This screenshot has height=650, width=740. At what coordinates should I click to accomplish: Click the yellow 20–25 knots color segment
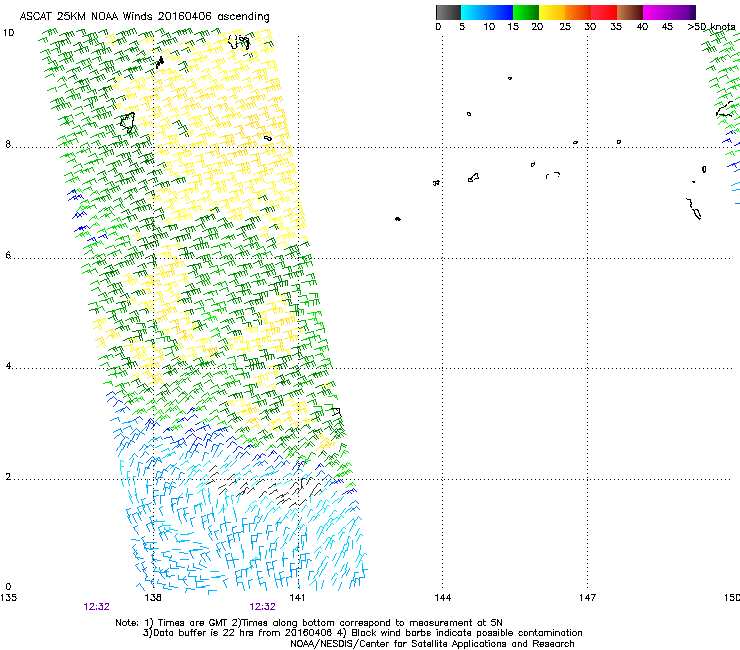point(552,12)
